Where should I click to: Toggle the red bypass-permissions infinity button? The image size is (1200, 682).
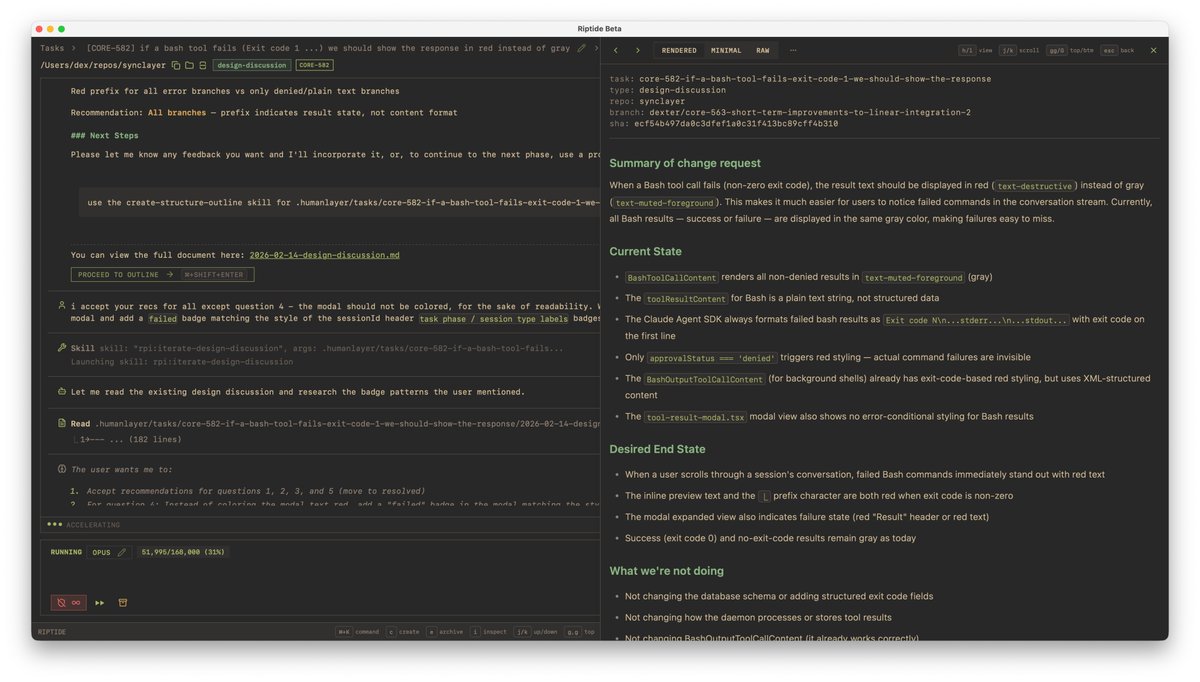[69, 603]
